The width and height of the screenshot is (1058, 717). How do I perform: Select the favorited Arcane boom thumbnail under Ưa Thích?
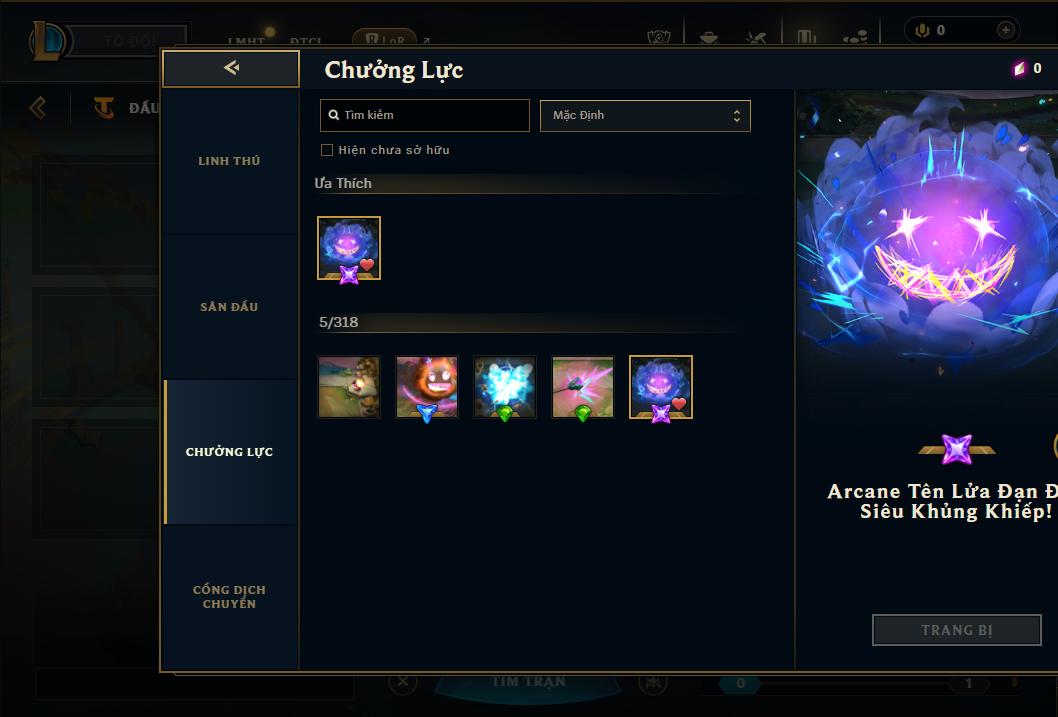coord(349,248)
